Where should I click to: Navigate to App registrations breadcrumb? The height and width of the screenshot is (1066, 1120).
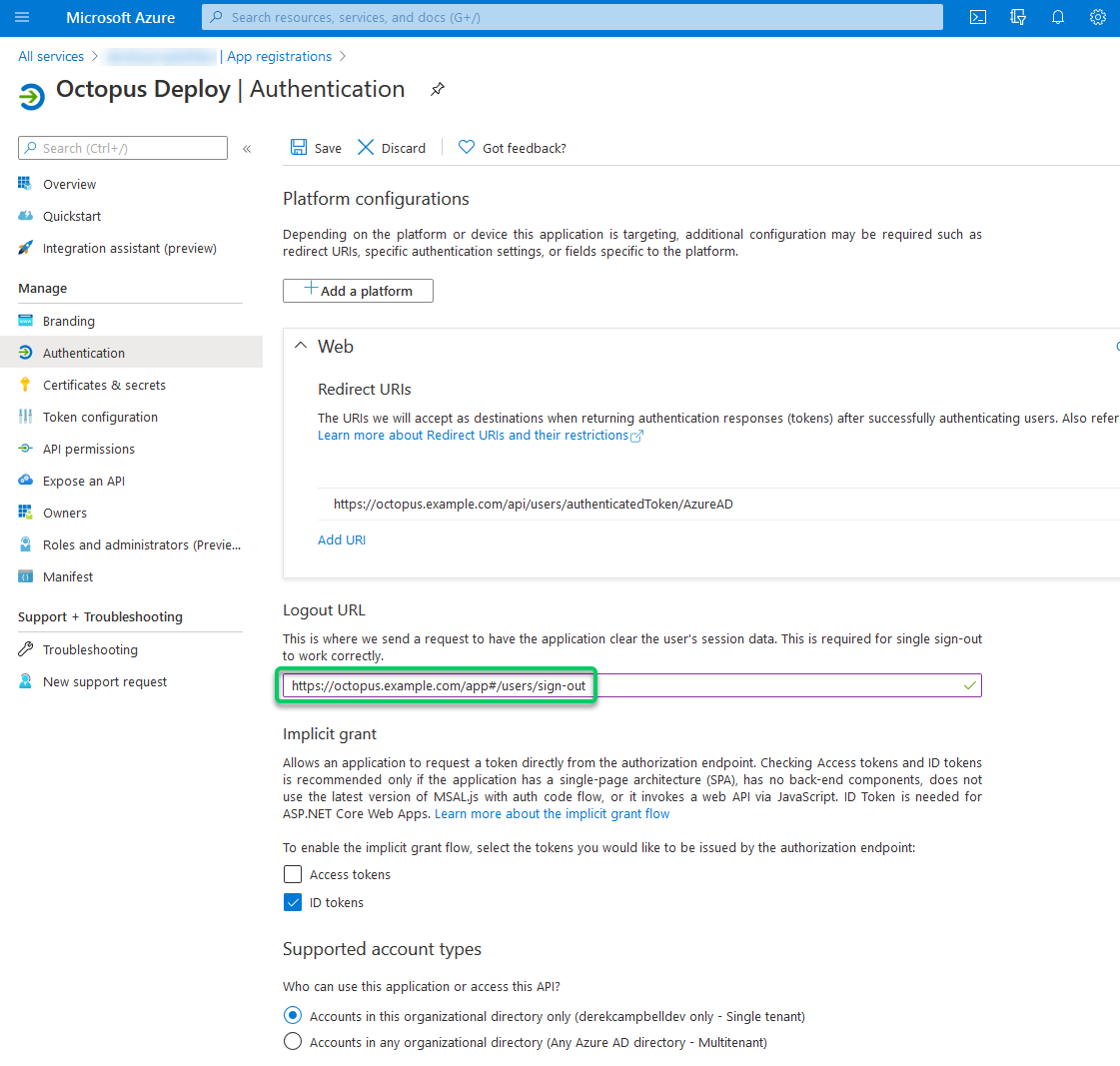pyautogui.click(x=279, y=56)
